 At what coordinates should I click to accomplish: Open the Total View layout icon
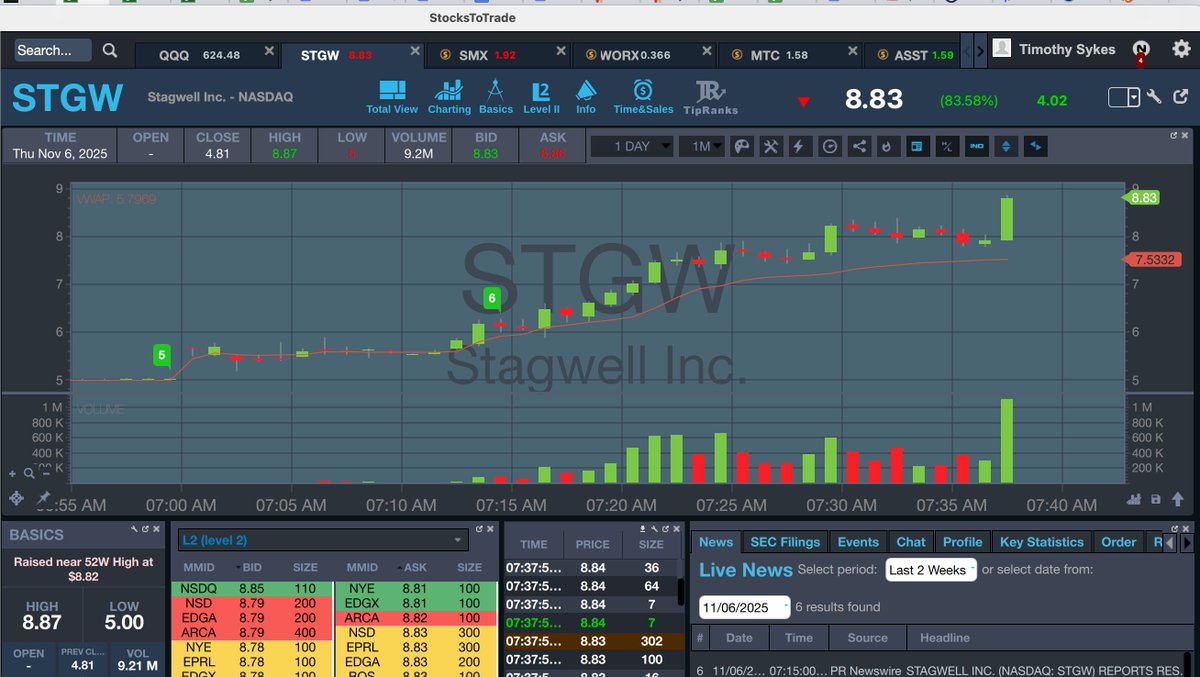[x=392, y=97]
